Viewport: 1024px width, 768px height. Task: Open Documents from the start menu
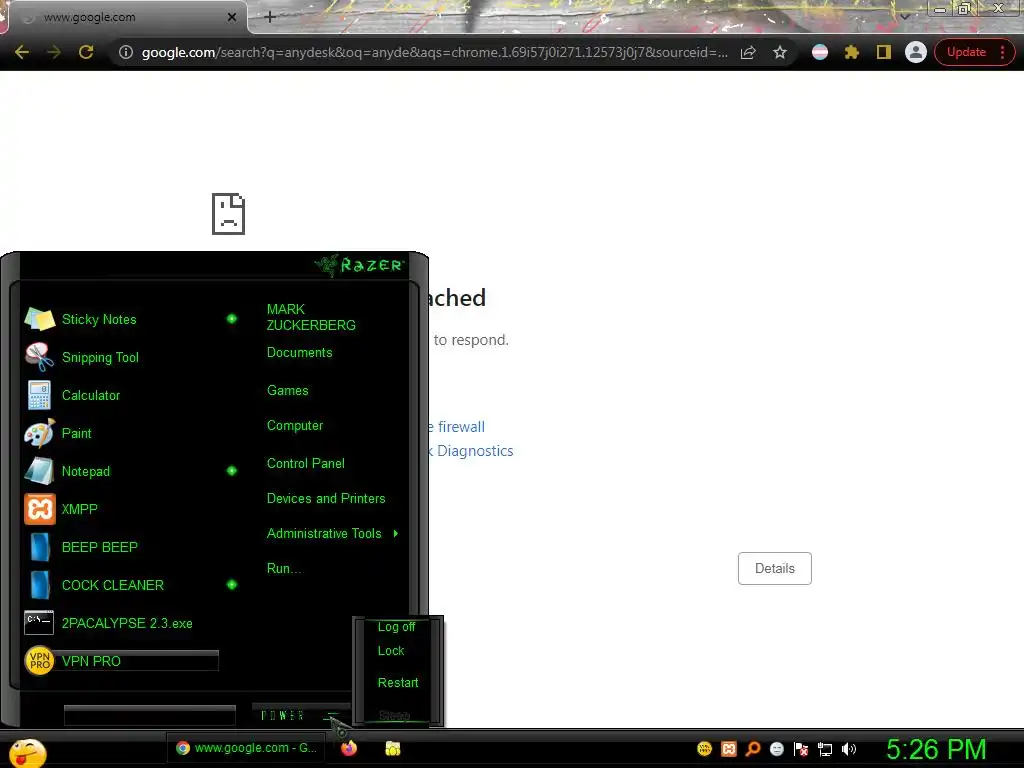click(x=299, y=353)
